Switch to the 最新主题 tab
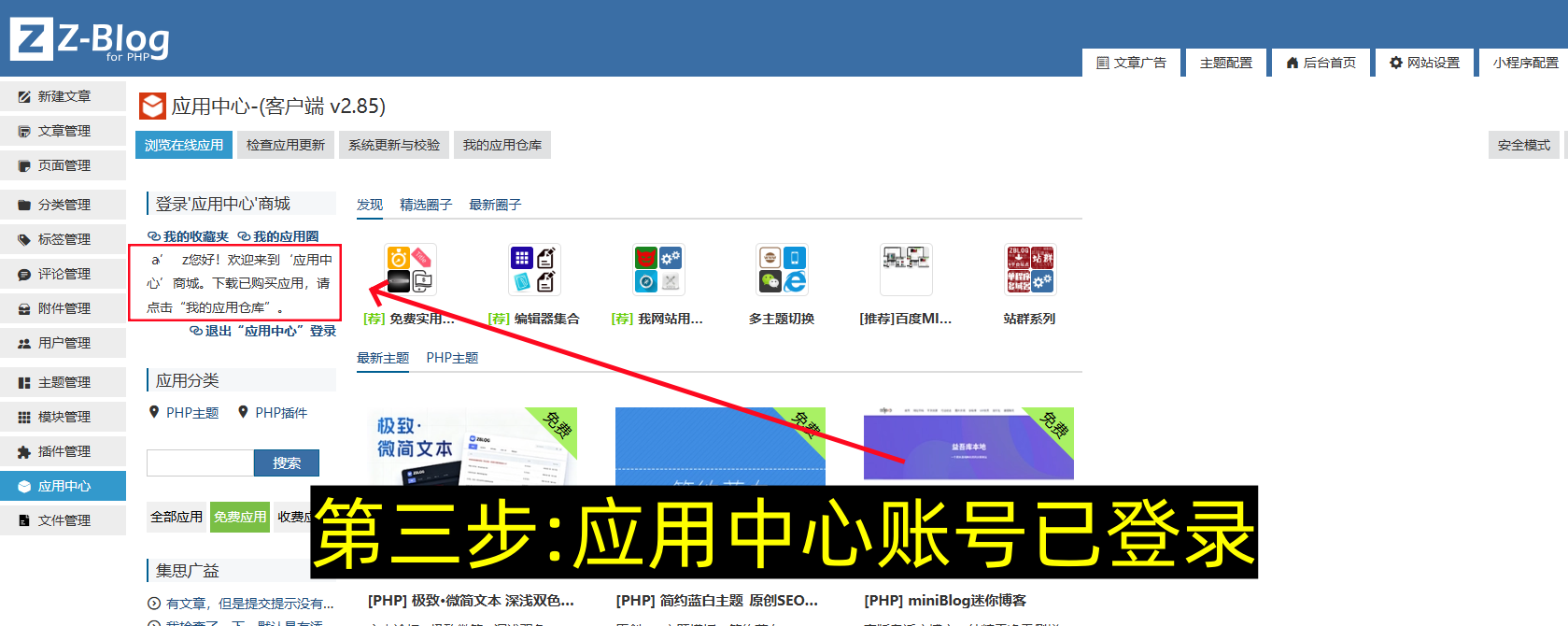Viewport: 1568px width, 626px height. (383, 358)
